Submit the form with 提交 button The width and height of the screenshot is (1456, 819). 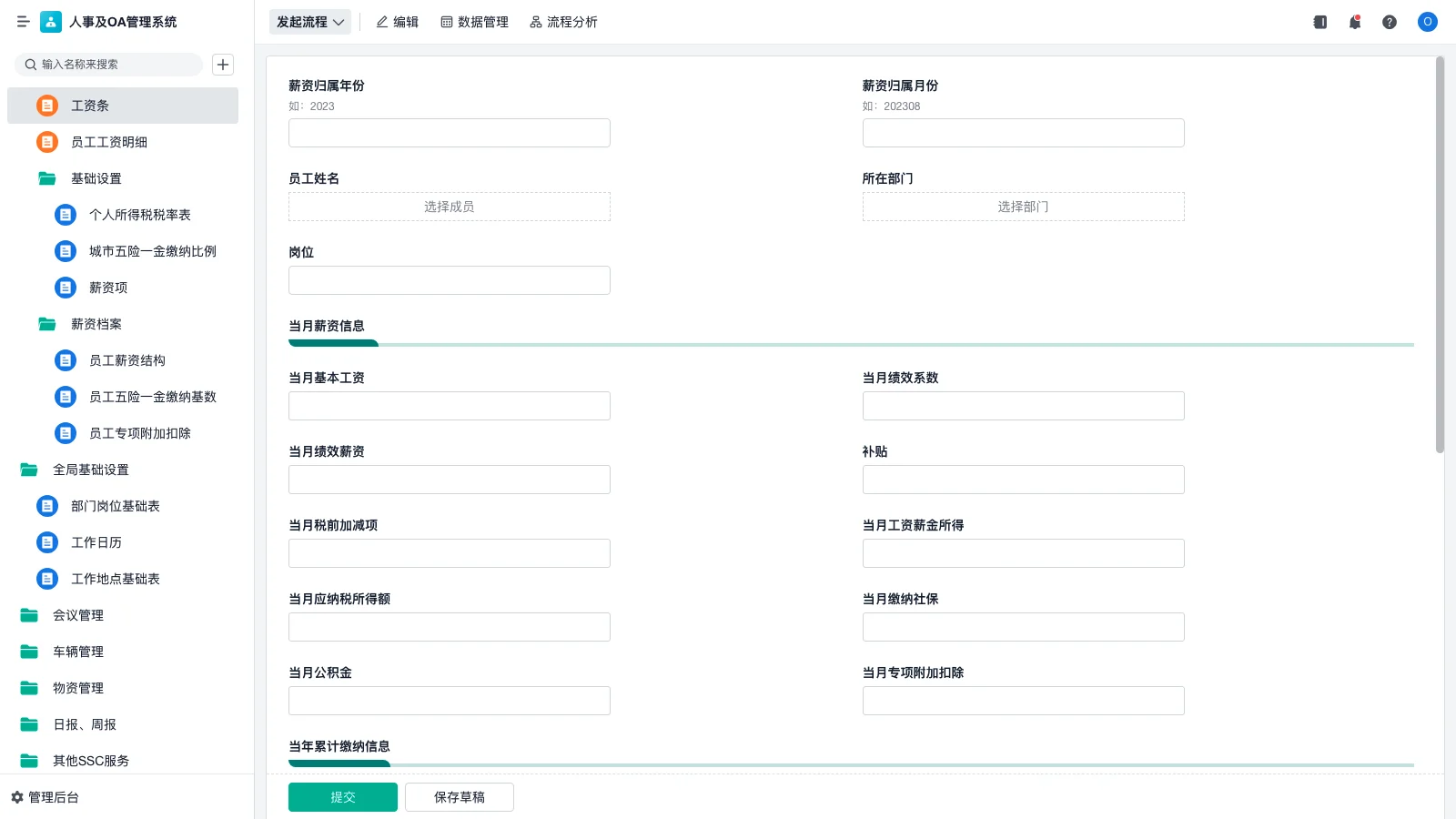pyautogui.click(x=342, y=797)
